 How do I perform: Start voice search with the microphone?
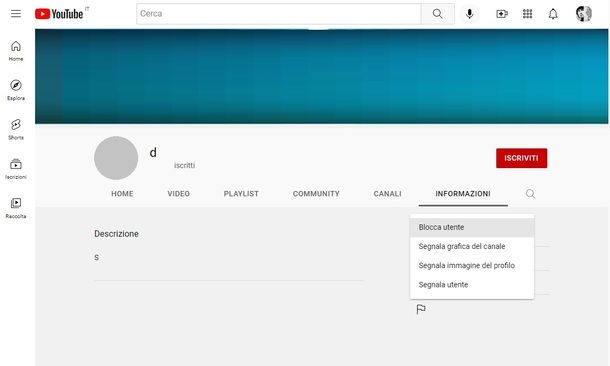(x=470, y=14)
